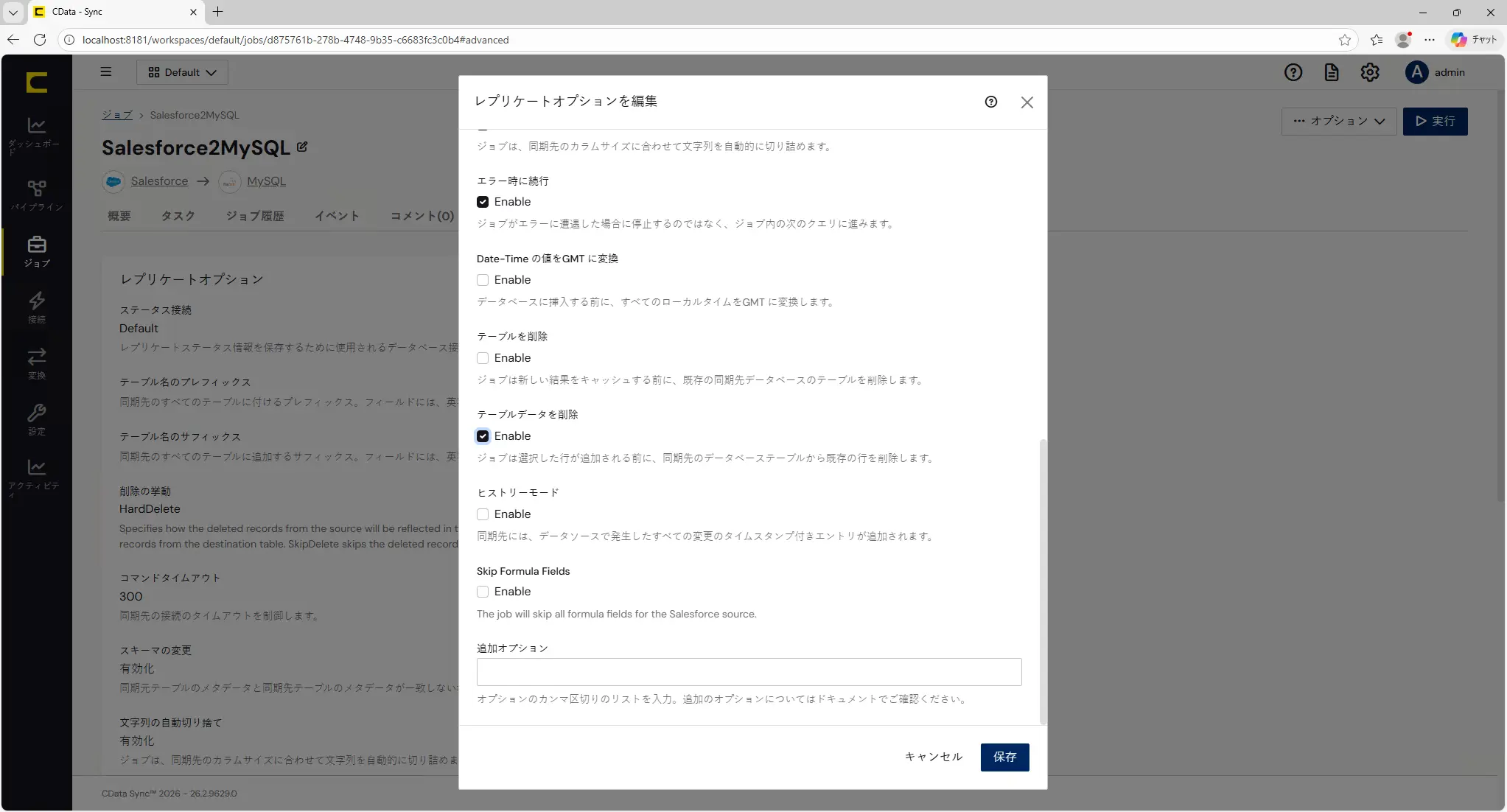Check Enable under Skip Formula Fields

[483, 592]
